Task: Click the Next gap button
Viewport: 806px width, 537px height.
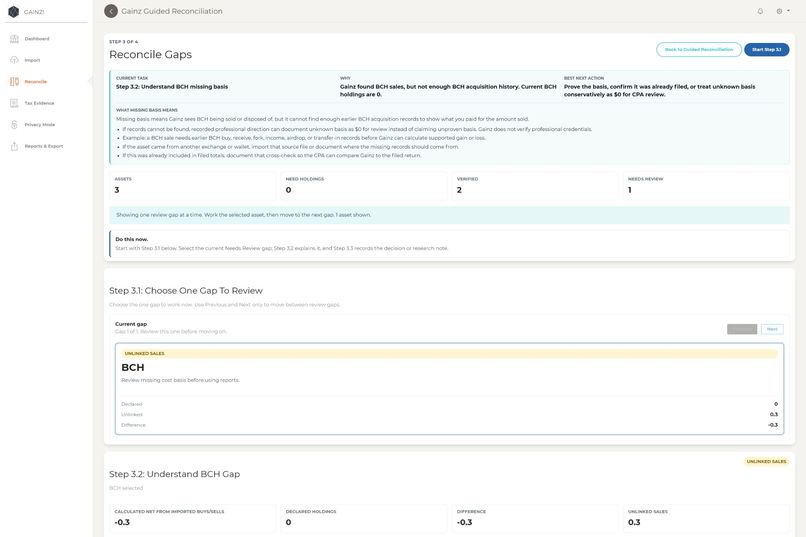Action: coord(772,329)
